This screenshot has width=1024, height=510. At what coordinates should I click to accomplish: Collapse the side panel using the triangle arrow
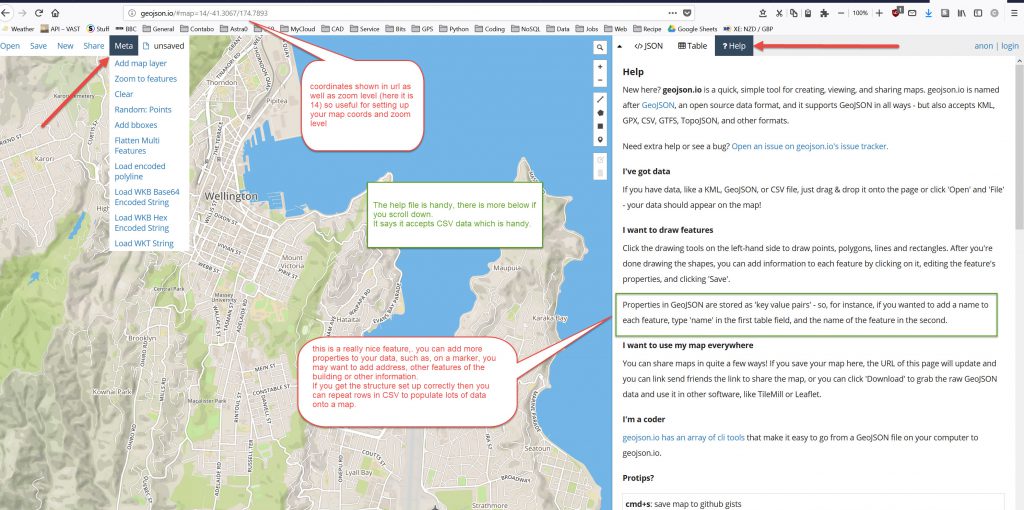[x=620, y=46]
